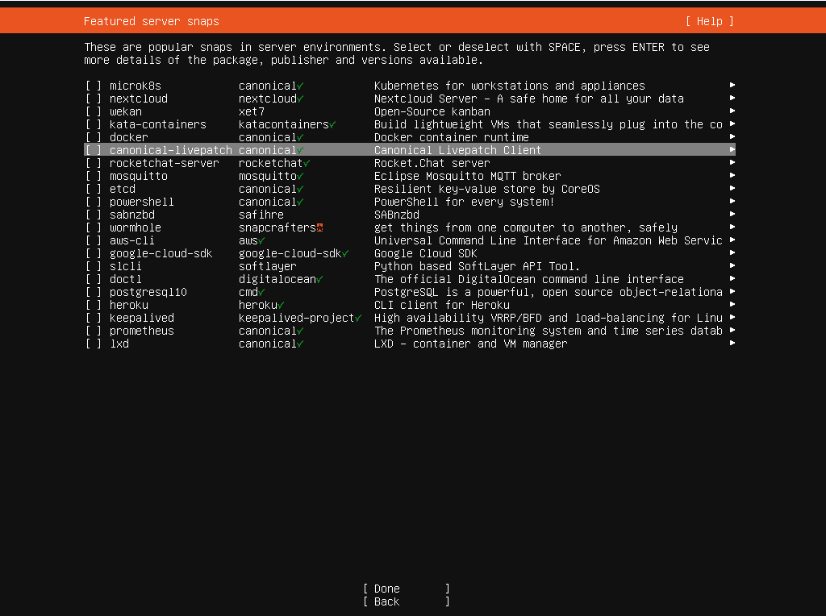This screenshot has height=616, width=826.
Task: Click the verified checkmark beside cmd publisher
Action: [x=261, y=292]
